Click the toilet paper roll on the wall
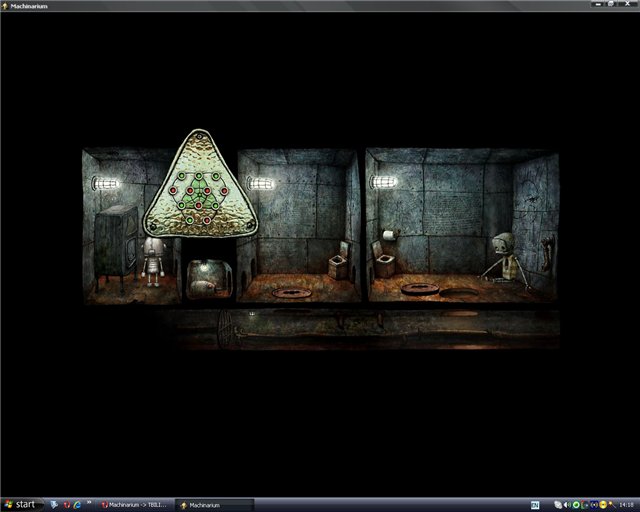Image resolution: width=640 pixels, height=512 pixels. pos(390,235)
